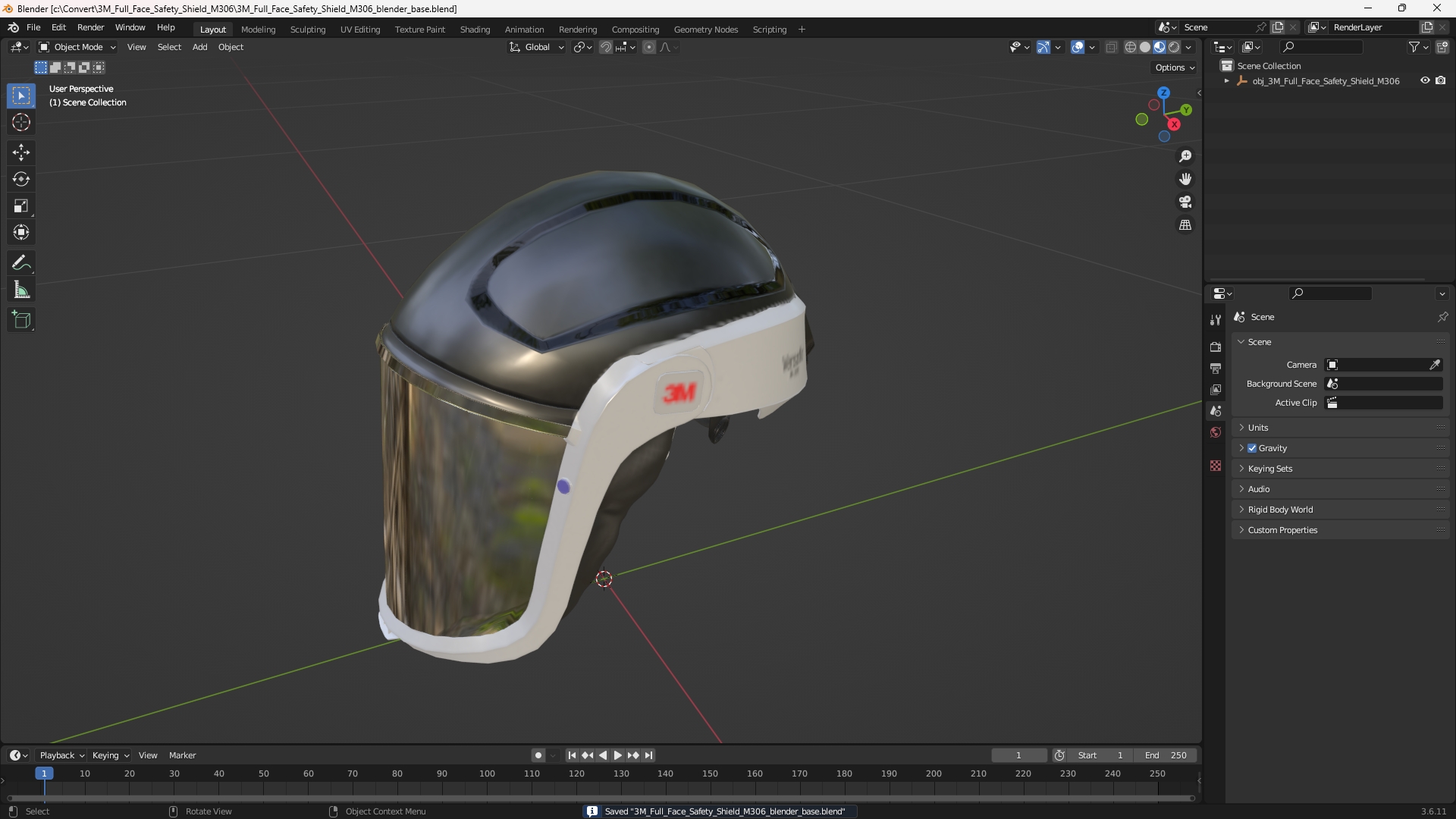Click the frame range clock icon
The width and height of the screenshot is (1456, 819).
(x=1059, y=755)
